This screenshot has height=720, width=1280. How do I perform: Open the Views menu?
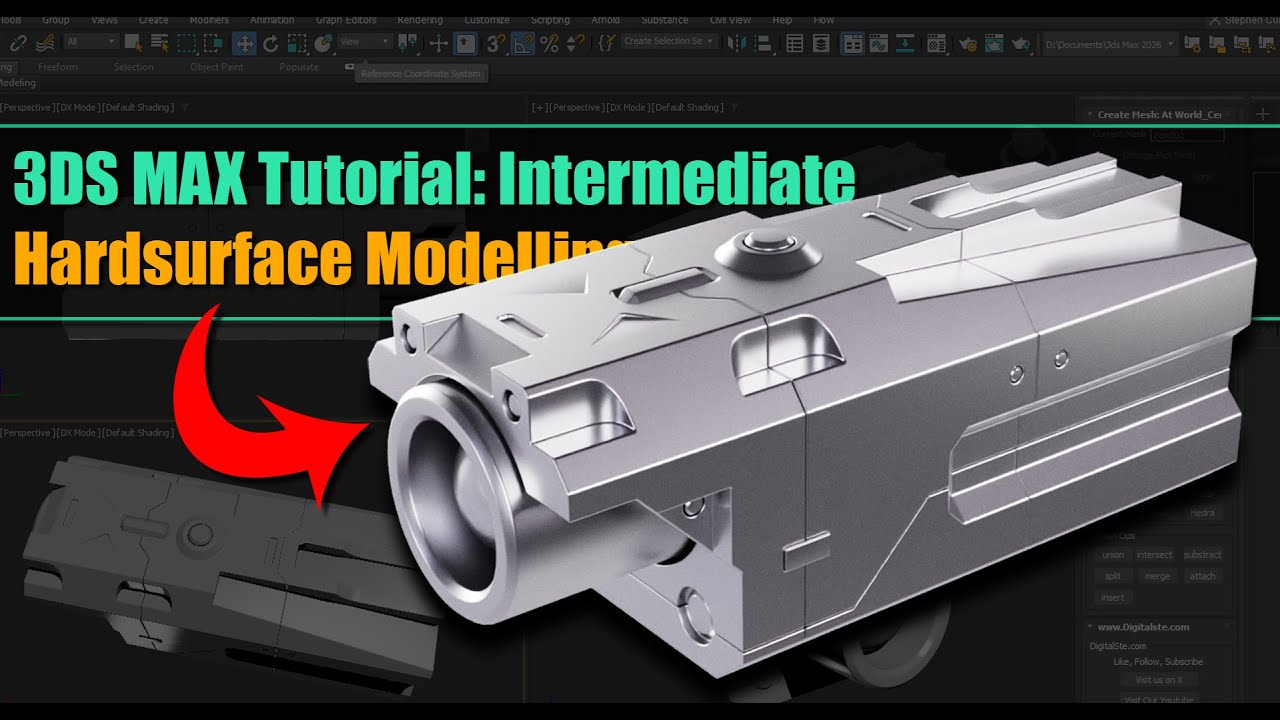[104, 20]
